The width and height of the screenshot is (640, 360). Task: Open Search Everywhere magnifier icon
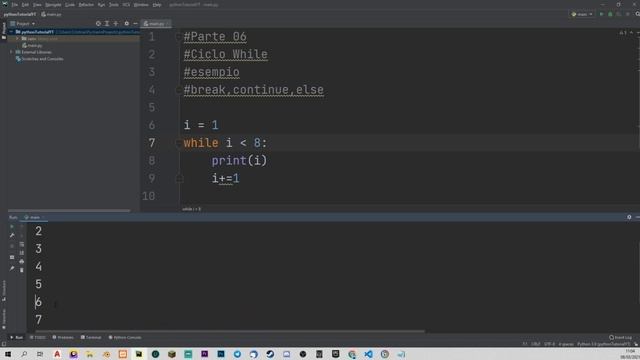(x=637, y=14)
